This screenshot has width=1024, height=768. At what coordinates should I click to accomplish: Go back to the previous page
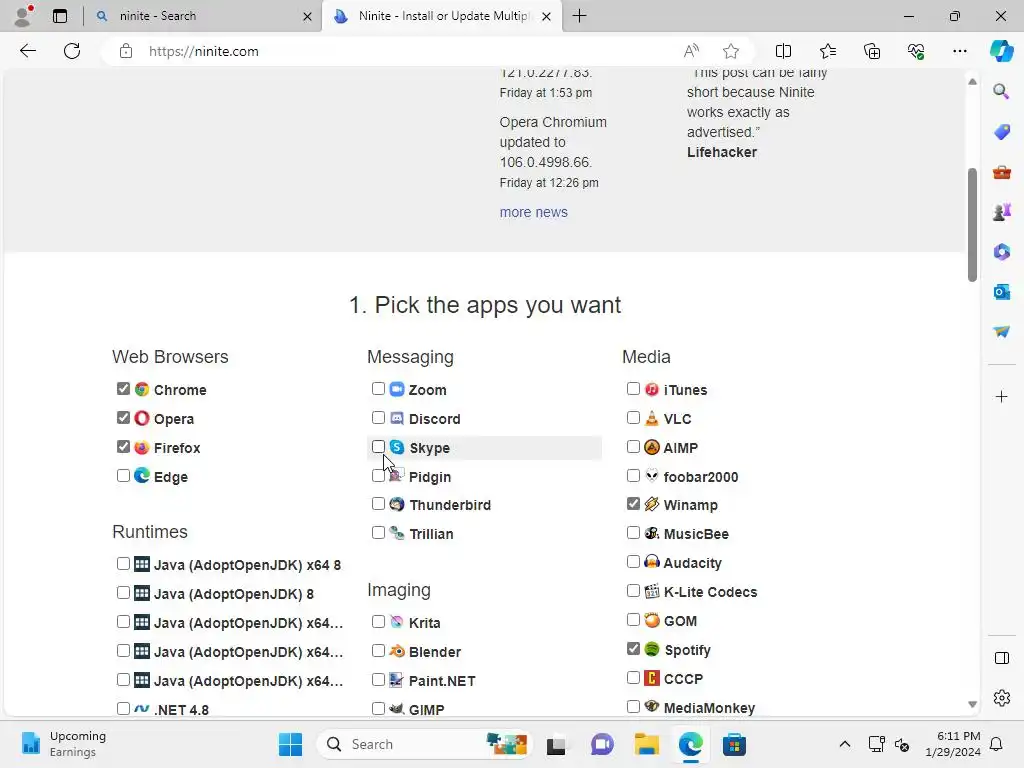(27, 51)
